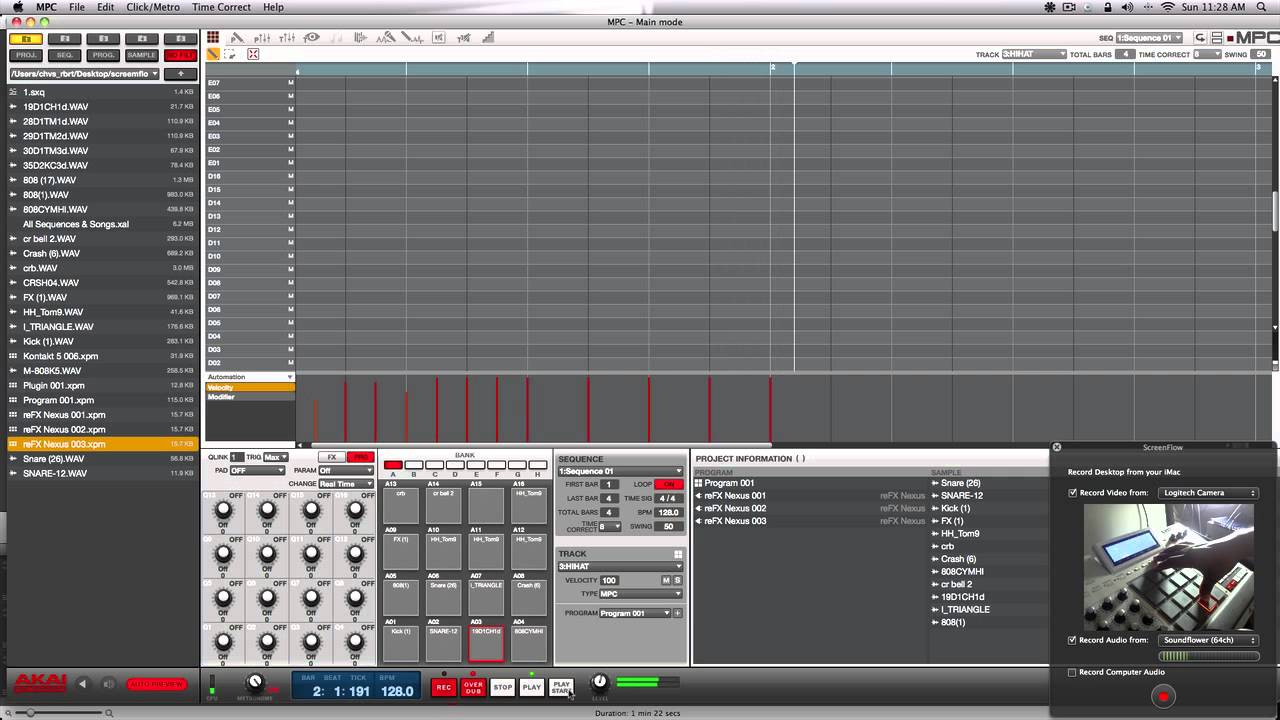Open the CHANGE Real Time dropdown

[345, 484]
